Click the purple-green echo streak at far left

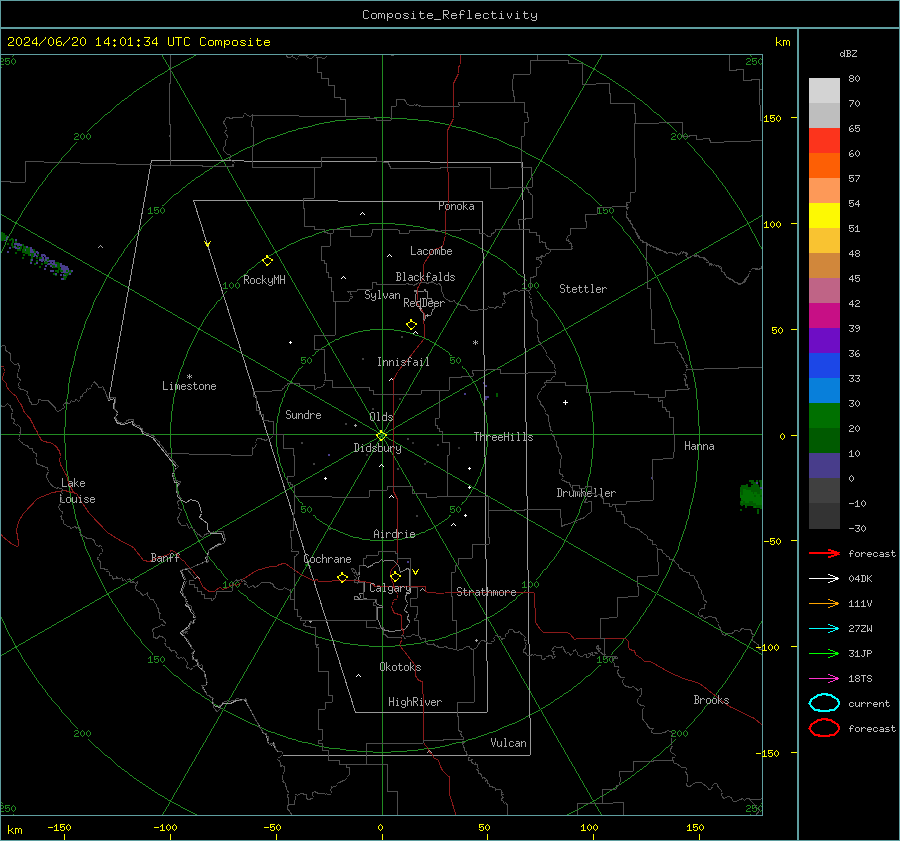click(x=36, y=257)
